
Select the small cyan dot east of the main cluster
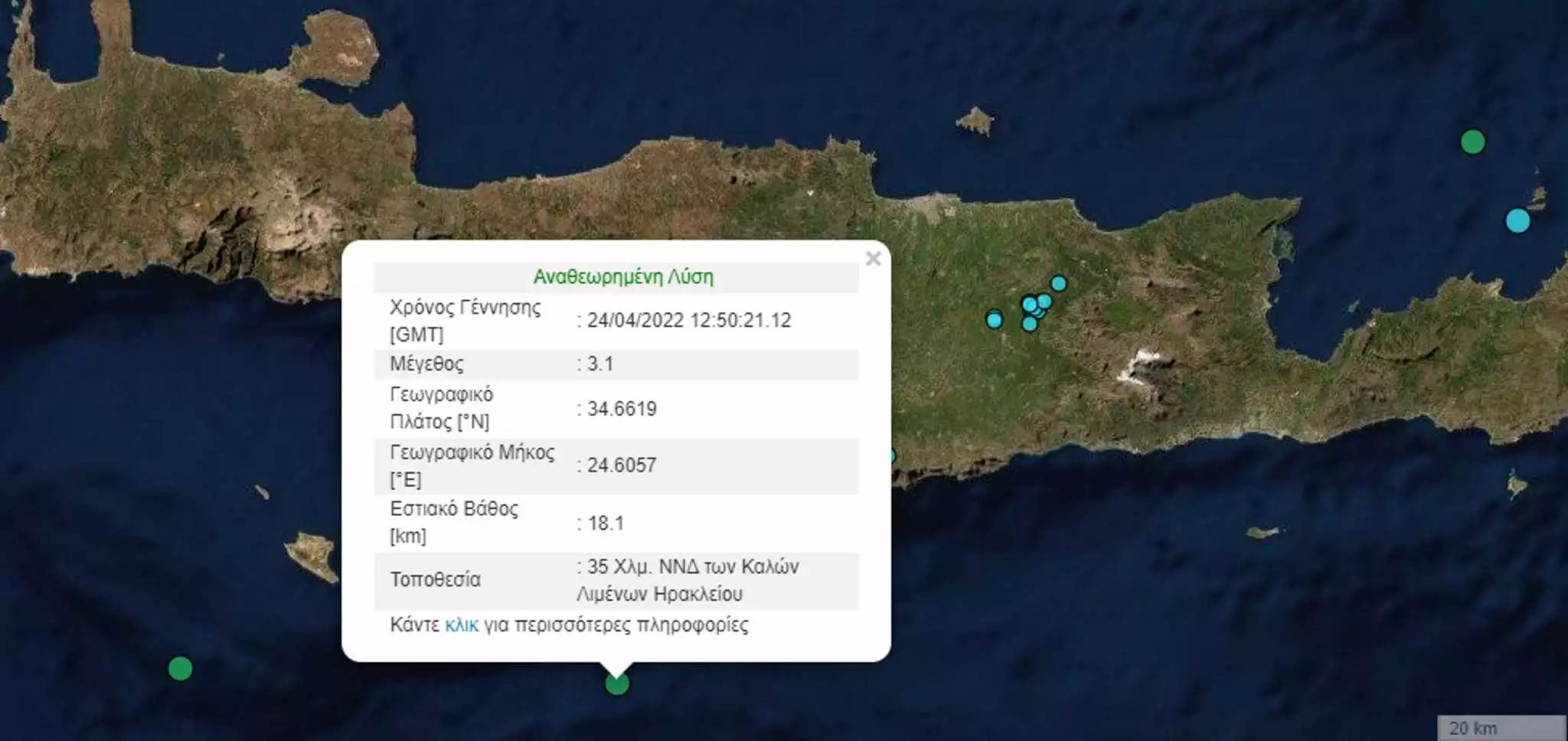[1040, 314]
